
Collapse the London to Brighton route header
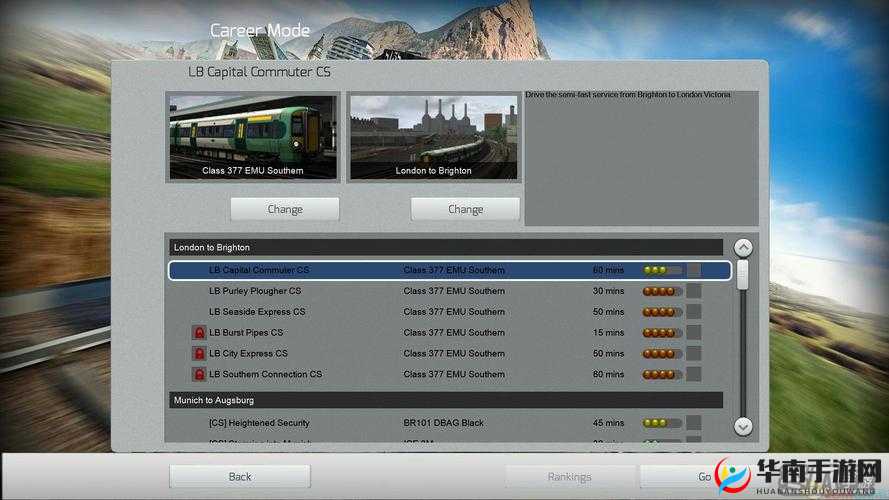(x=445, y=247)
